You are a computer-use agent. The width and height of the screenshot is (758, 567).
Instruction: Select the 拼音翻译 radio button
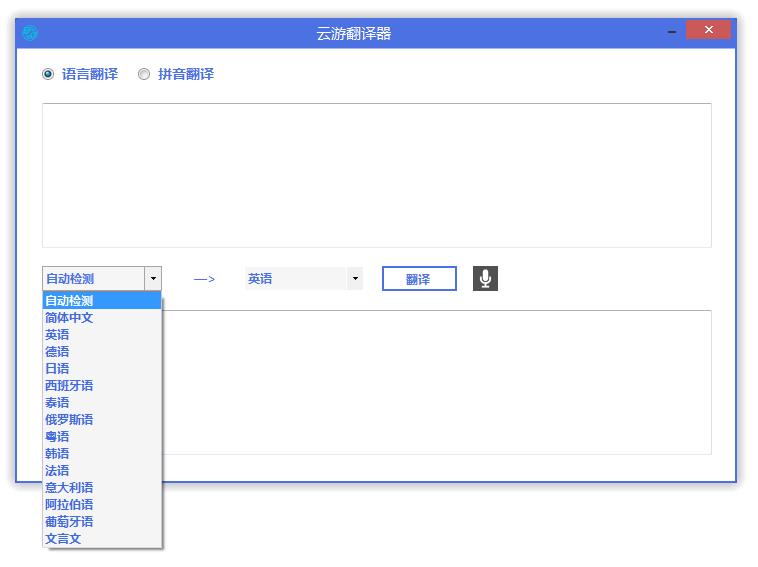[x=144, y=74]
